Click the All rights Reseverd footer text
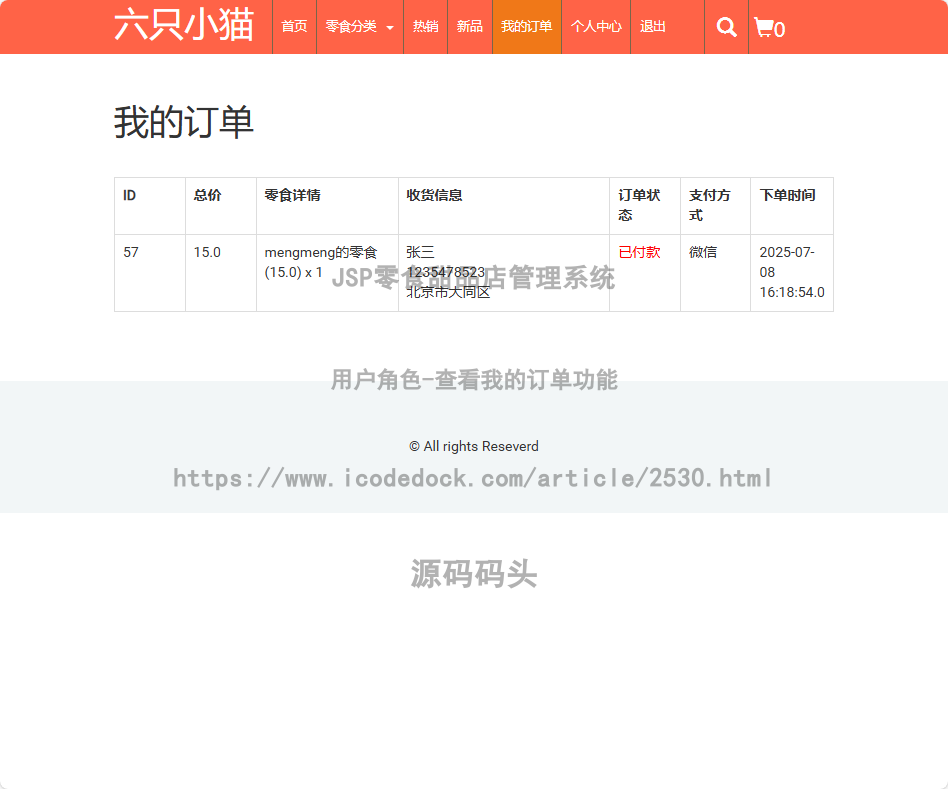948x789 pixels. click(474, 446)
